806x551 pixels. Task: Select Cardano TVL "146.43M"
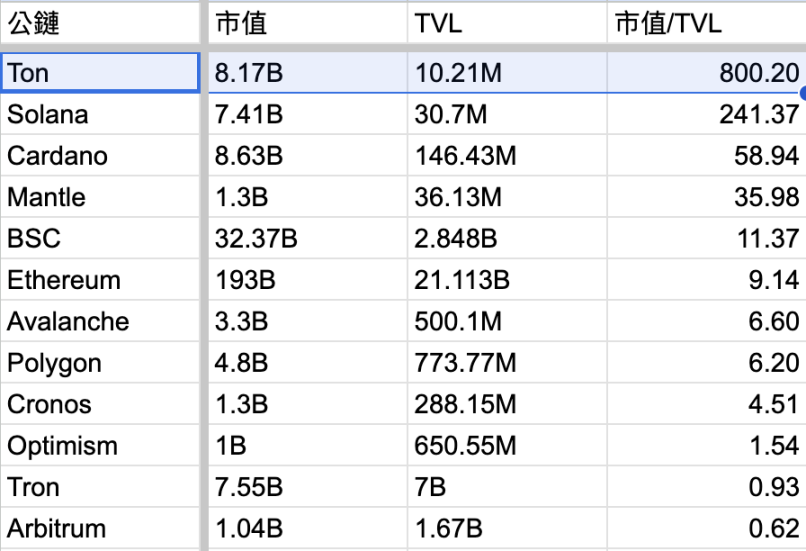point(507,156)
